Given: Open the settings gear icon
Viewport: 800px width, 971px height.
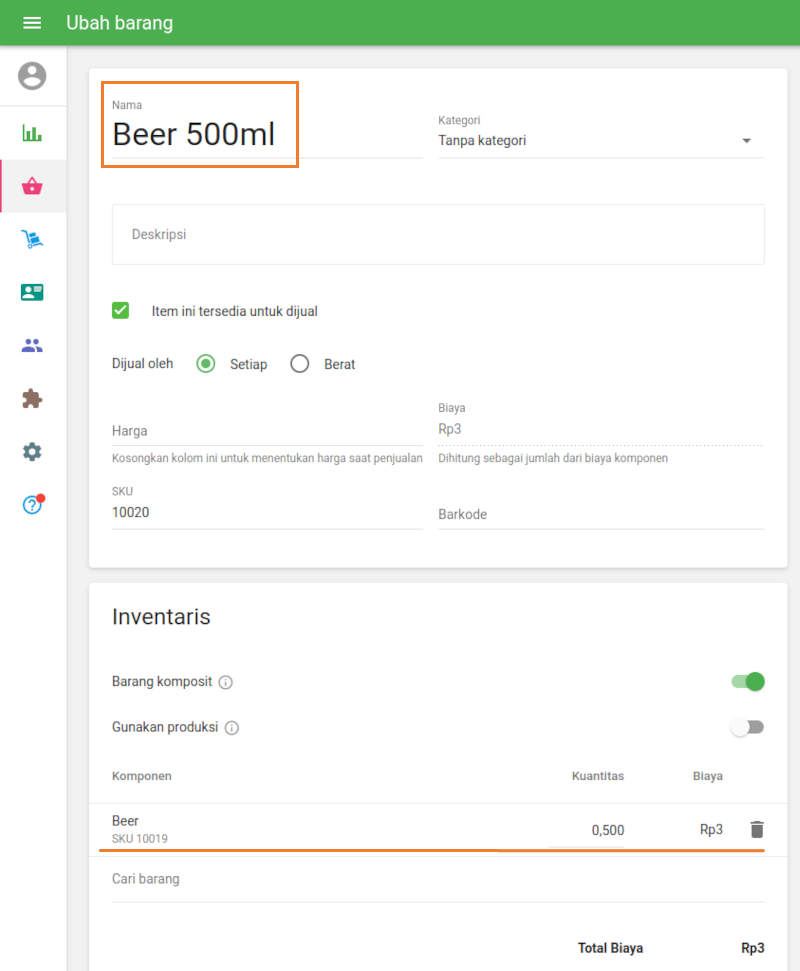Looking at the screenshot, I should tap(32, 452).
